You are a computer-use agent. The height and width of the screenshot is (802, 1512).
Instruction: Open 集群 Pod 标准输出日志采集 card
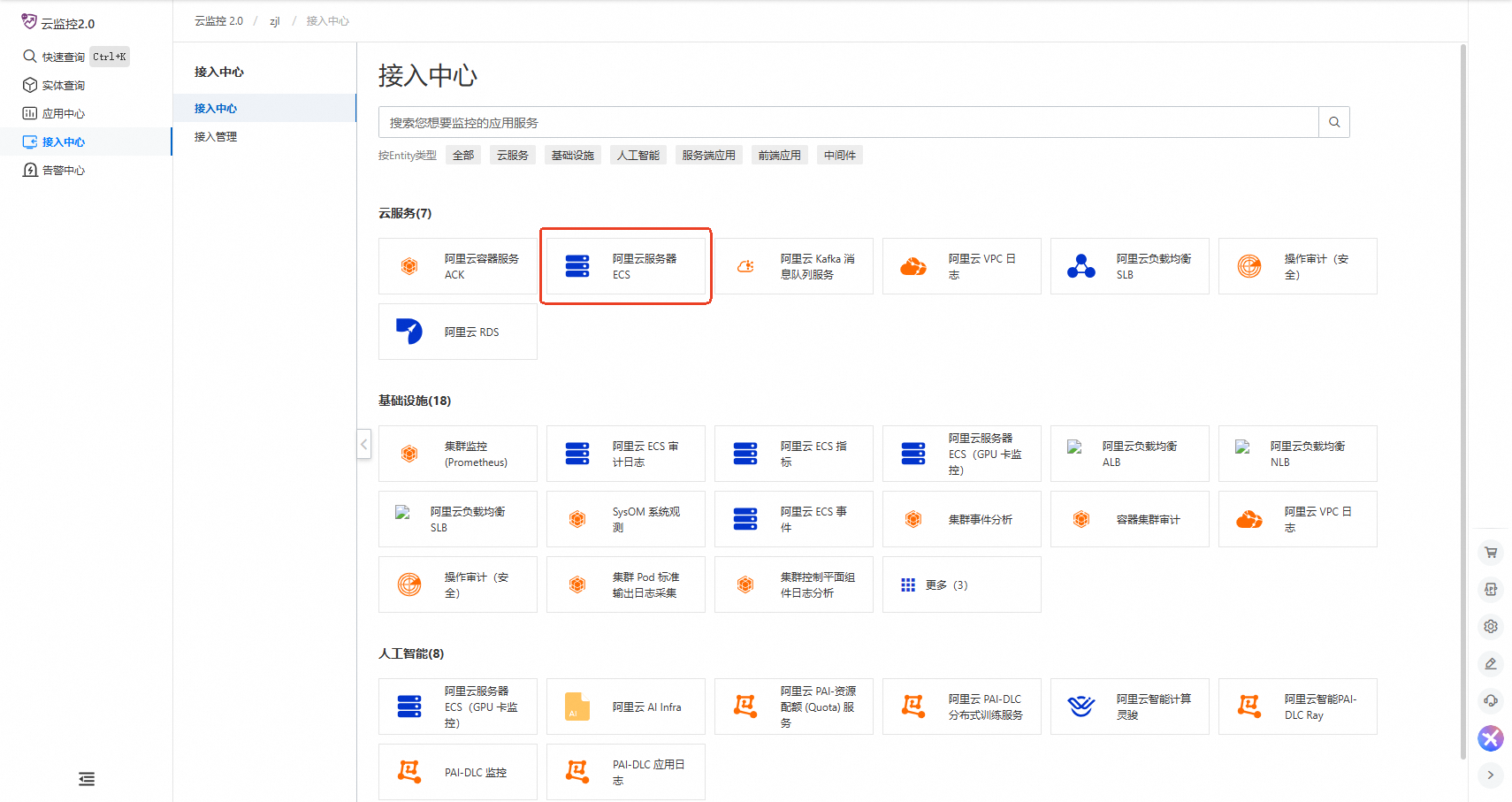click(626, 584)
